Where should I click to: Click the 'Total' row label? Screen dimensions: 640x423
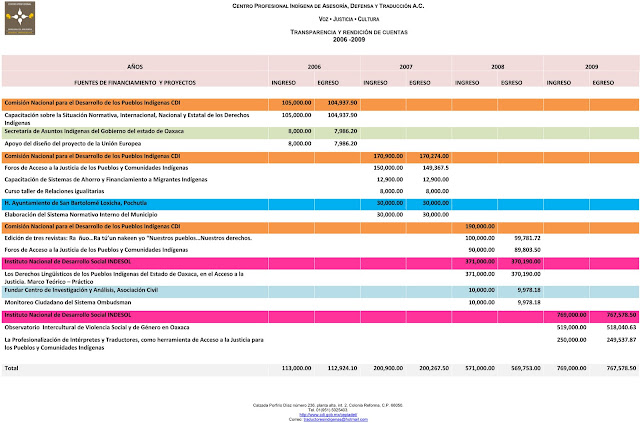click(11, 368)
